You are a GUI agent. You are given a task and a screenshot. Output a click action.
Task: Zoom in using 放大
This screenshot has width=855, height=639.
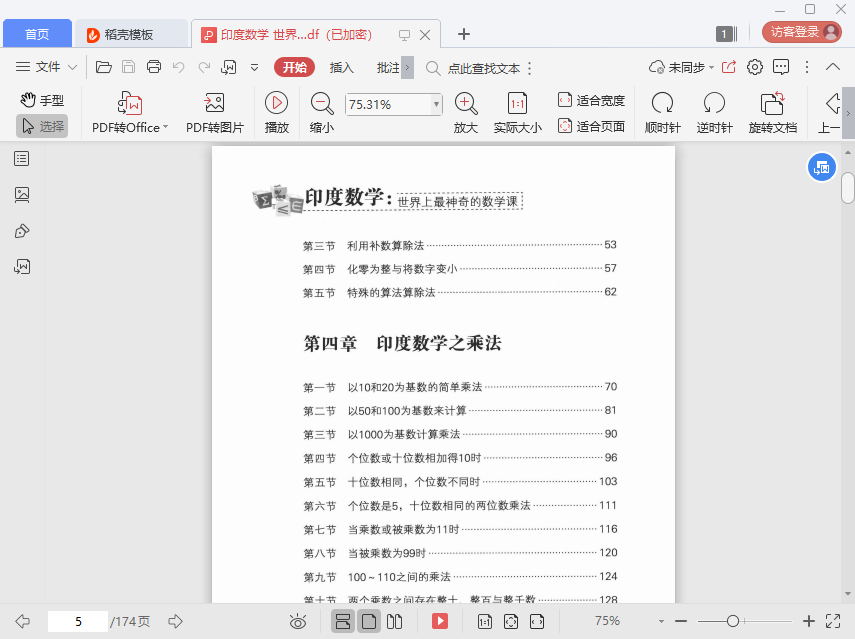(x=466, y=112)
